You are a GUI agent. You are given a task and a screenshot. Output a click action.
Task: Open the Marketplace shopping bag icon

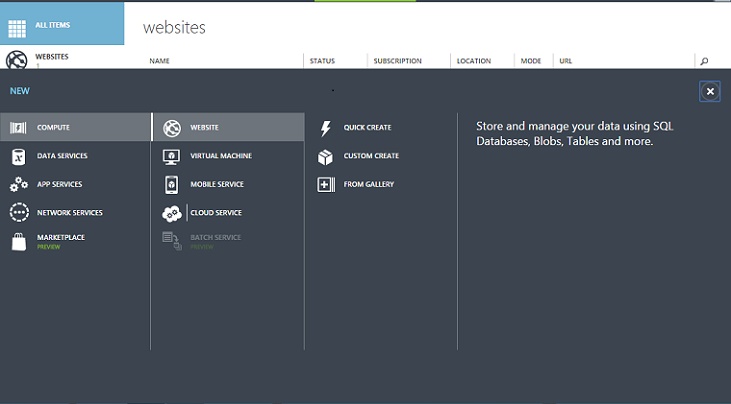click(x=18, y=241)
